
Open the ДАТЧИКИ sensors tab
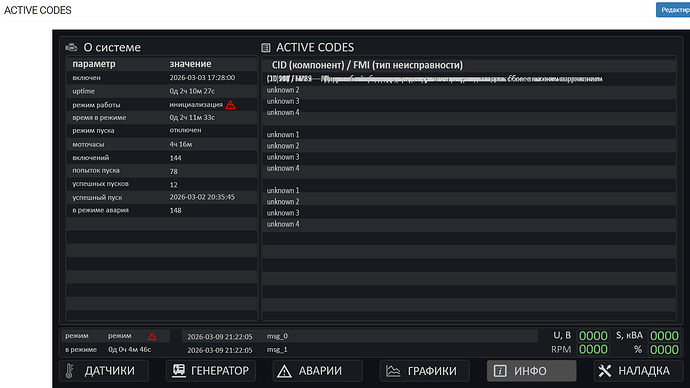[x=104, y=371]
